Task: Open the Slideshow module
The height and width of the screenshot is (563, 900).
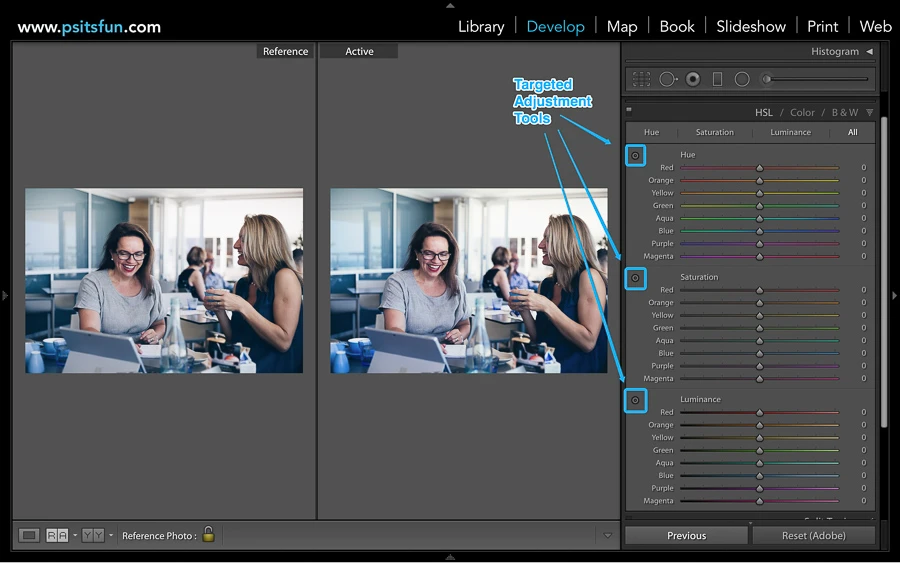Action: tap(751, 27)
